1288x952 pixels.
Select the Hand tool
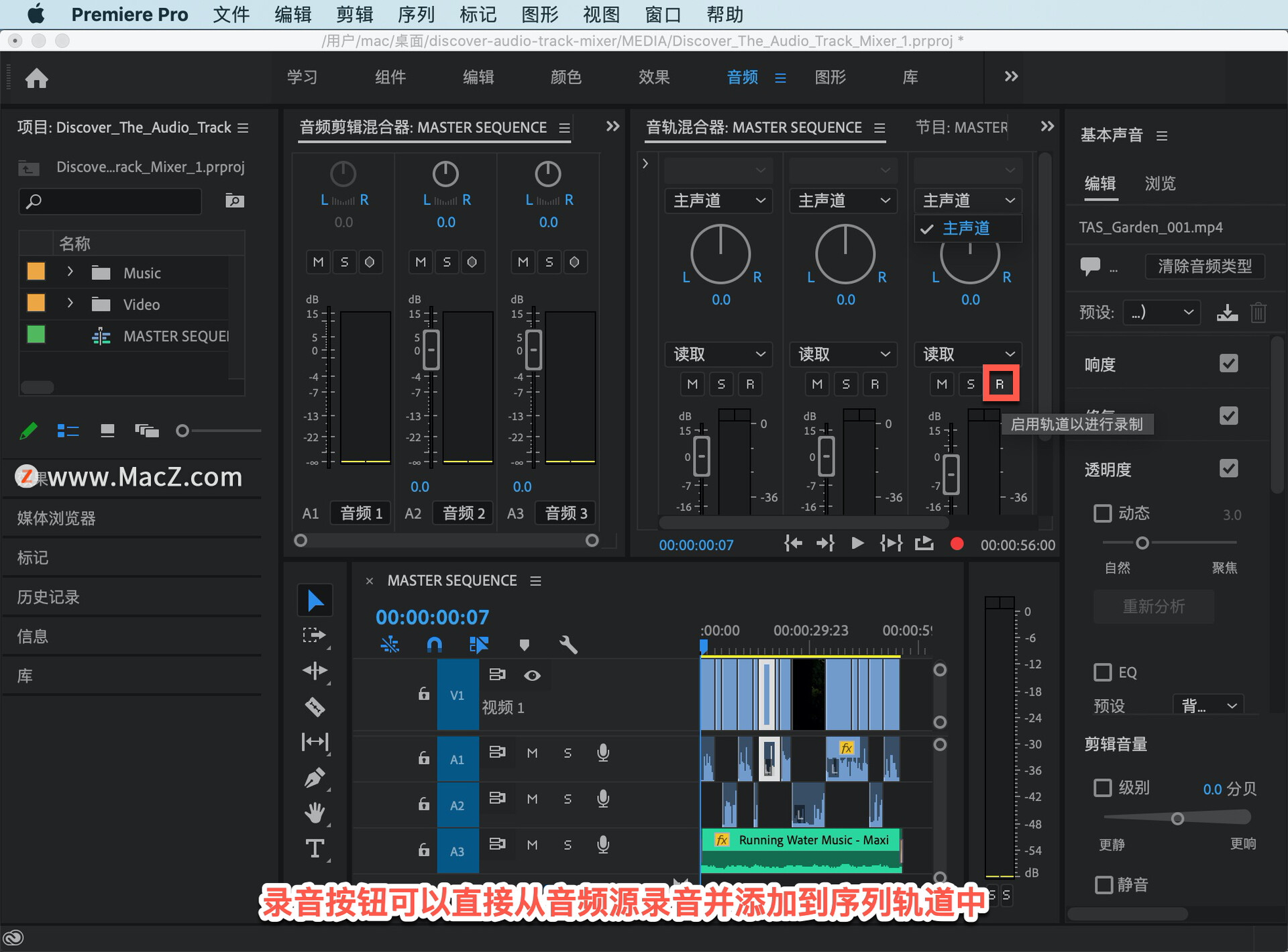315,812
